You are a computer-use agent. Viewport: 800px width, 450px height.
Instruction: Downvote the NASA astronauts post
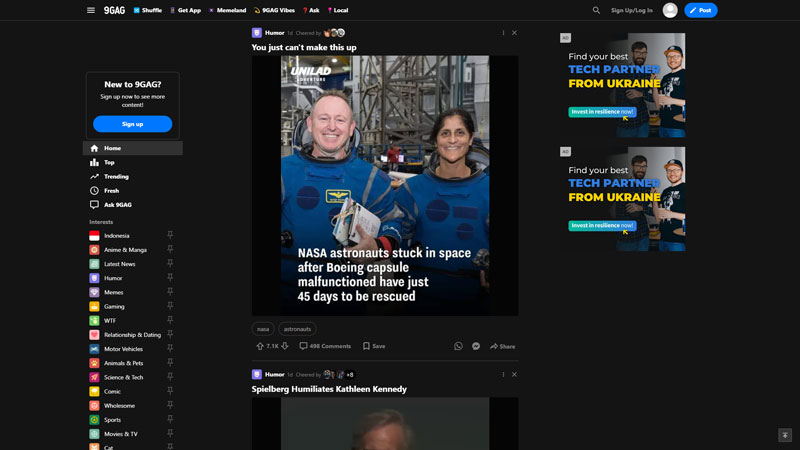pos(285,346)
